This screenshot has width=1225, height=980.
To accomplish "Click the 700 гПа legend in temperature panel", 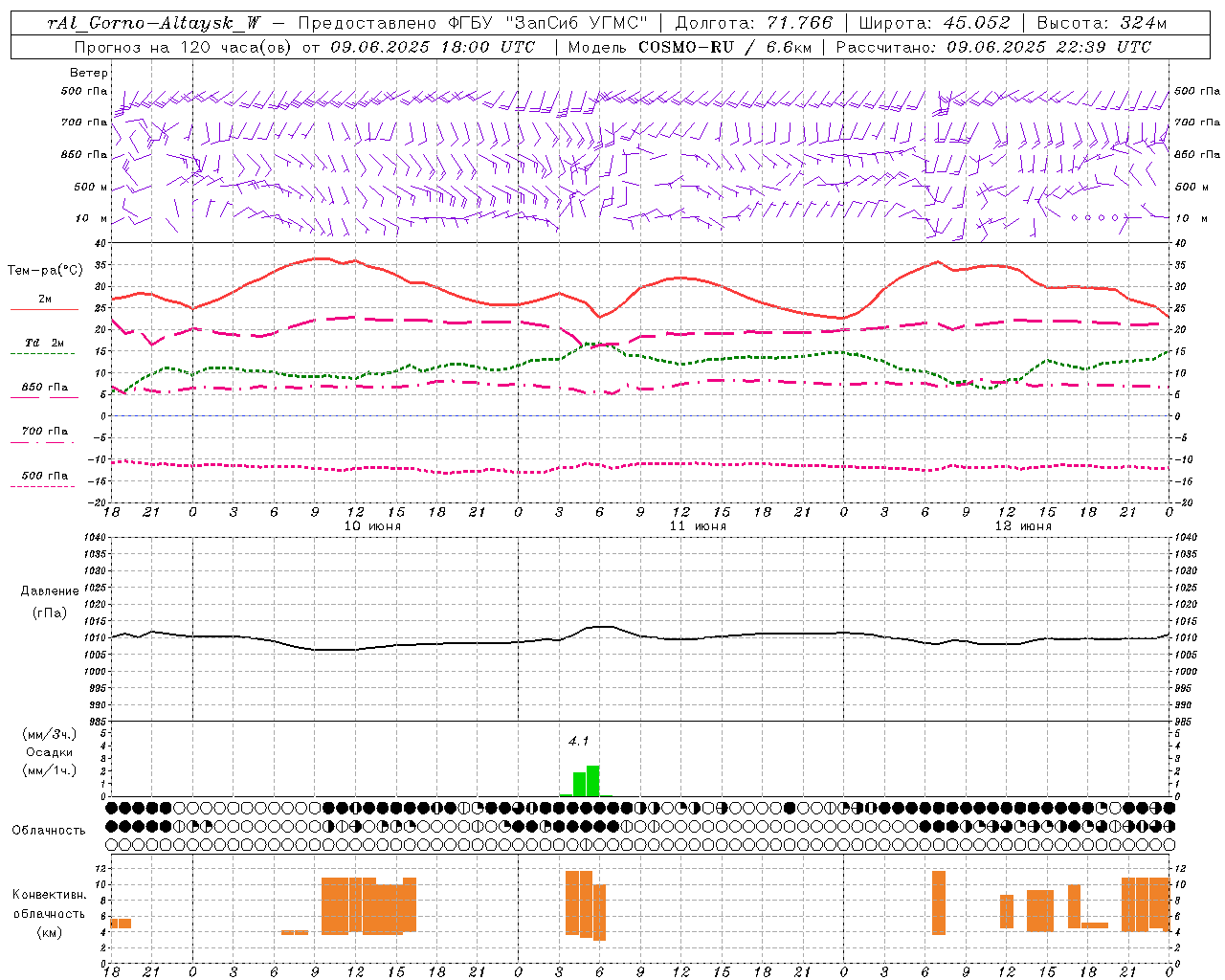I will pyautogui.click(x=45, y=432).
